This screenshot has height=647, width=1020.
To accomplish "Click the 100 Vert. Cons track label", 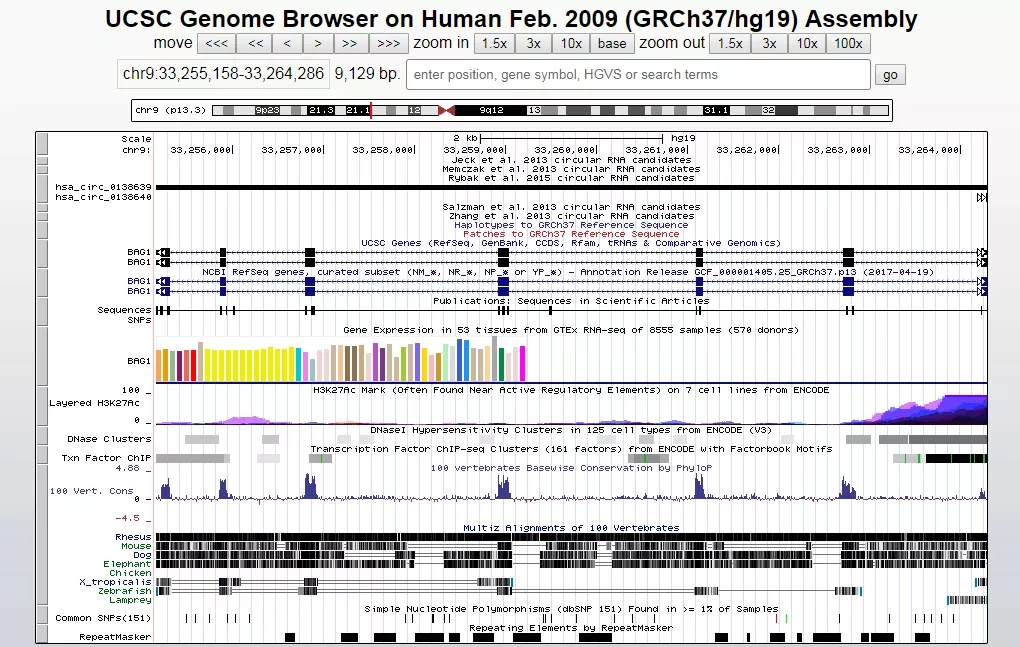I will tap(92, 491).
